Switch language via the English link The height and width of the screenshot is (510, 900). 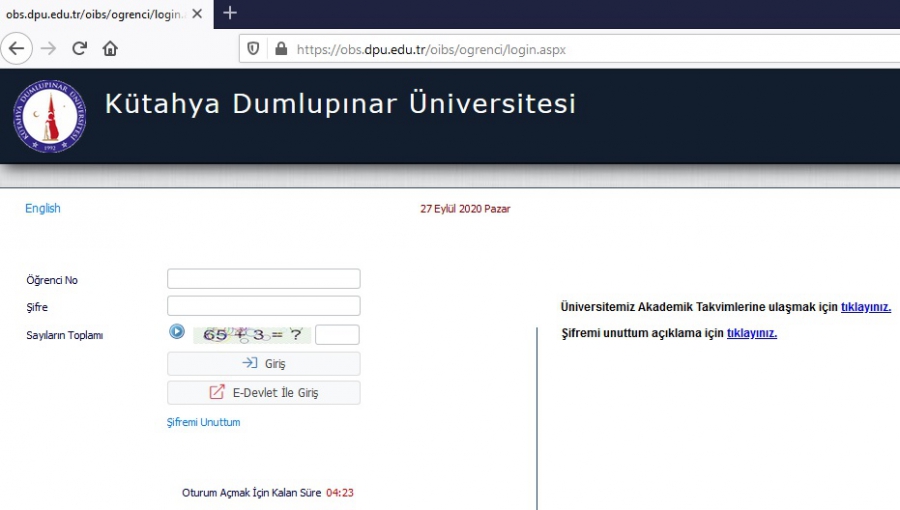(42, 208)
